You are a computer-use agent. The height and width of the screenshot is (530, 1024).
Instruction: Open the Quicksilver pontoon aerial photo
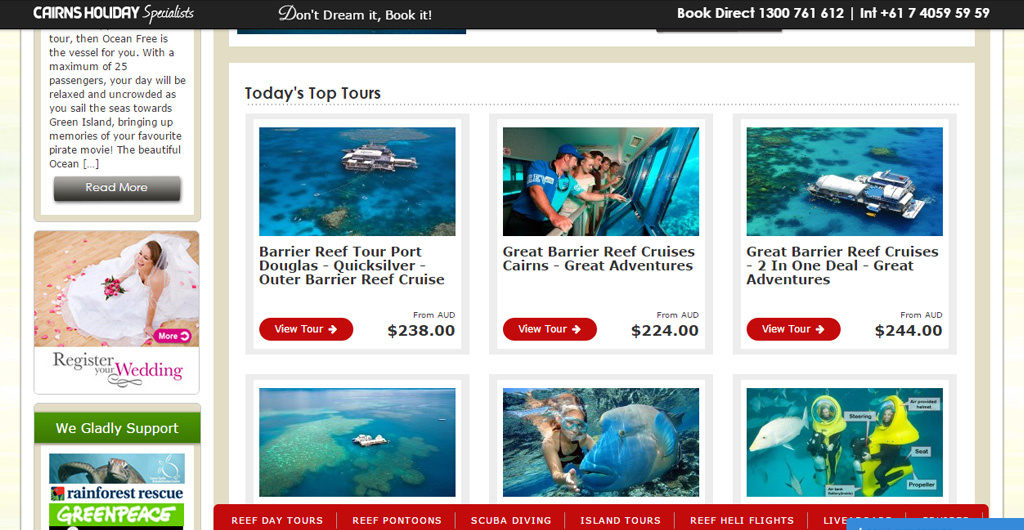click(x=357, y=181)
